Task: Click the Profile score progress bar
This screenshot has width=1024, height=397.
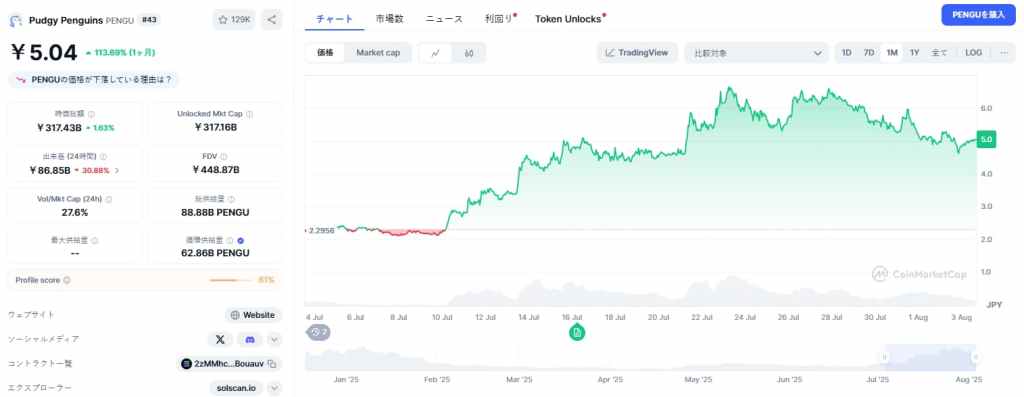Action: pos(231,280)
